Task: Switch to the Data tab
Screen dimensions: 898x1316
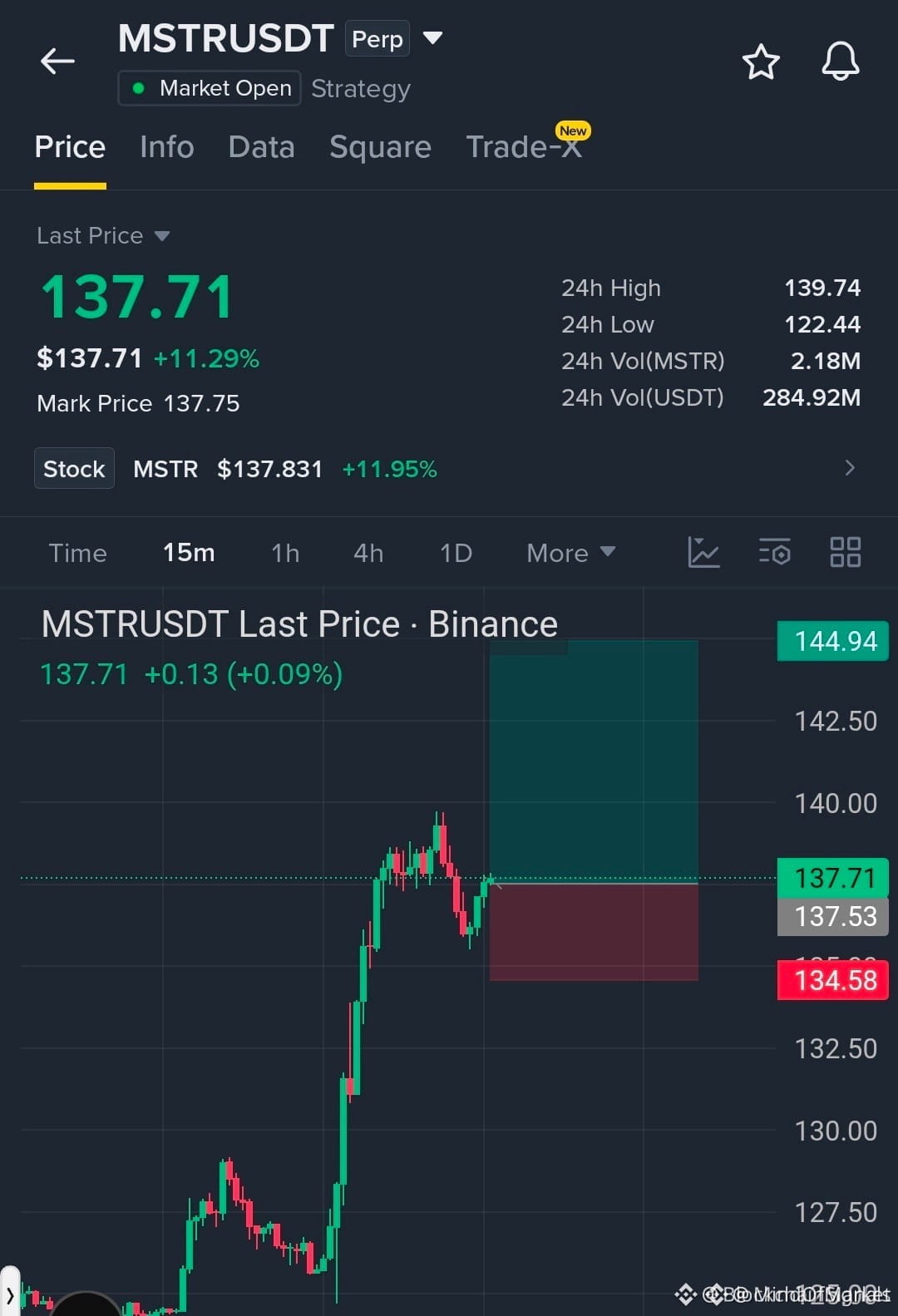Action: pyautogui.click(x=261, y=147)
